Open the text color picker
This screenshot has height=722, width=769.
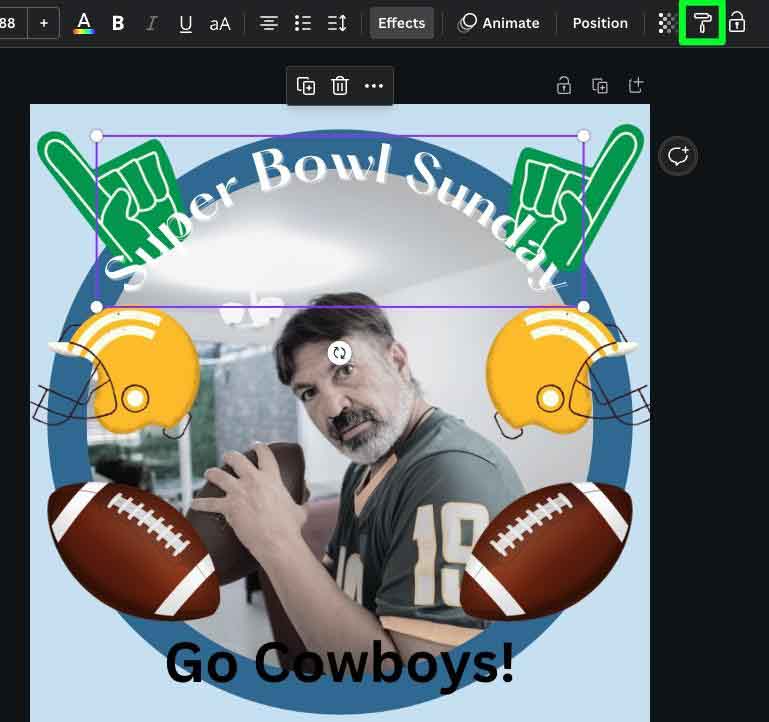pos(84,23)
